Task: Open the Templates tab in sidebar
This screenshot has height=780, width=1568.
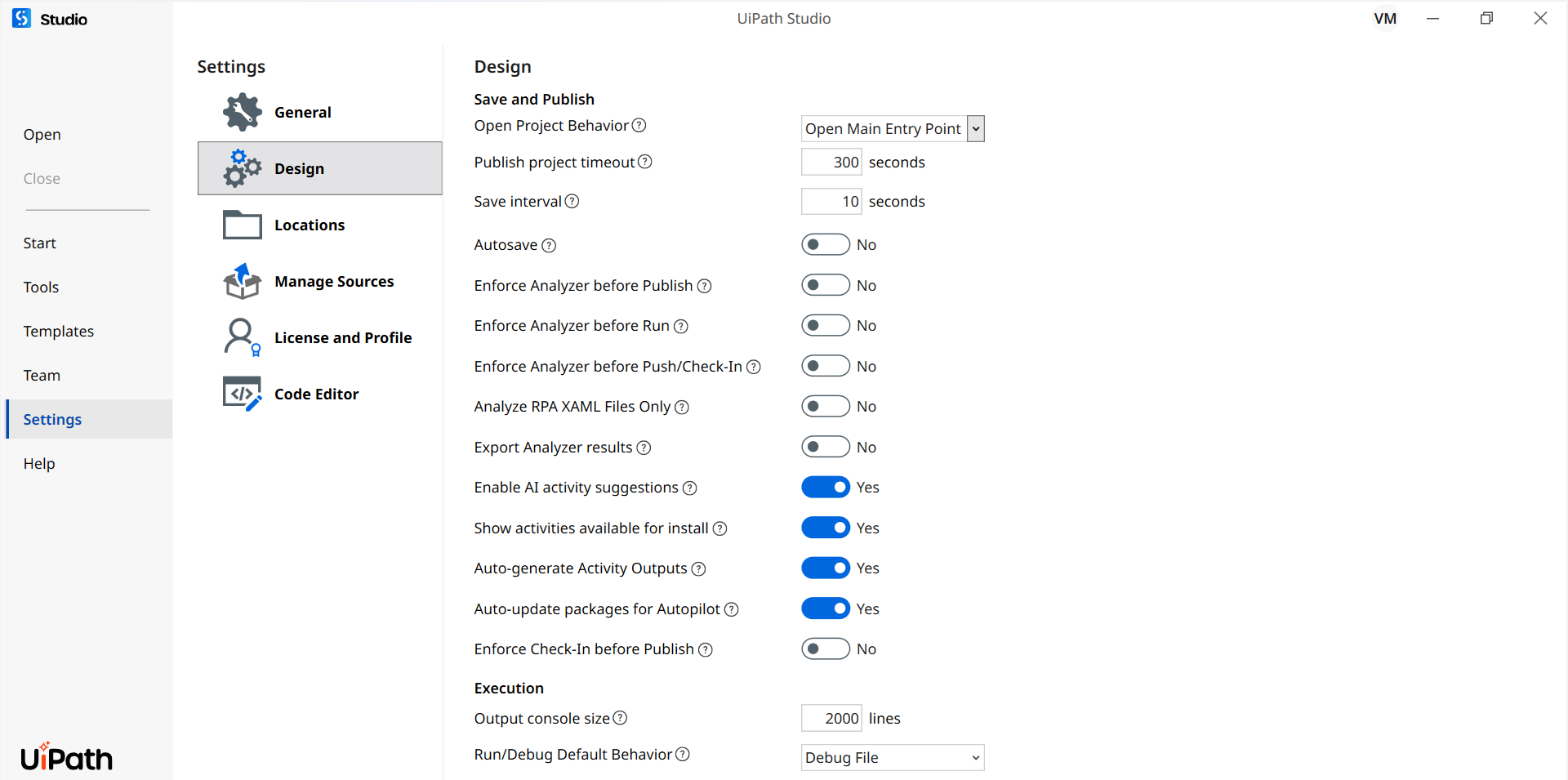Action: 59,332
